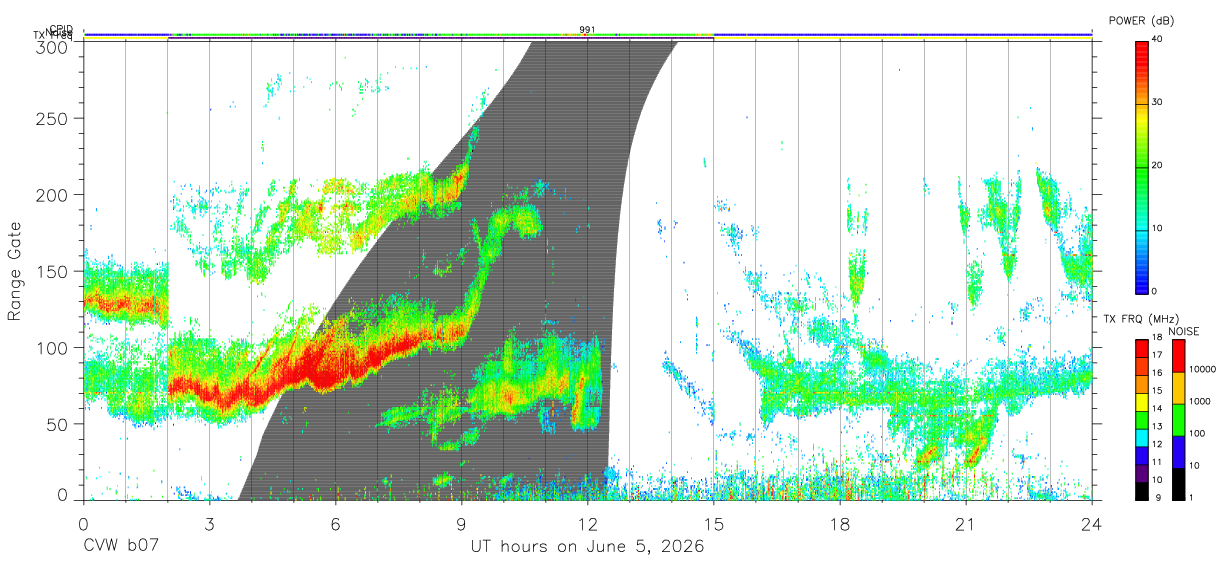Click the 9 UT hour tick label
The height and width of the screenshot is (567, 1228).
pos(461,523)
